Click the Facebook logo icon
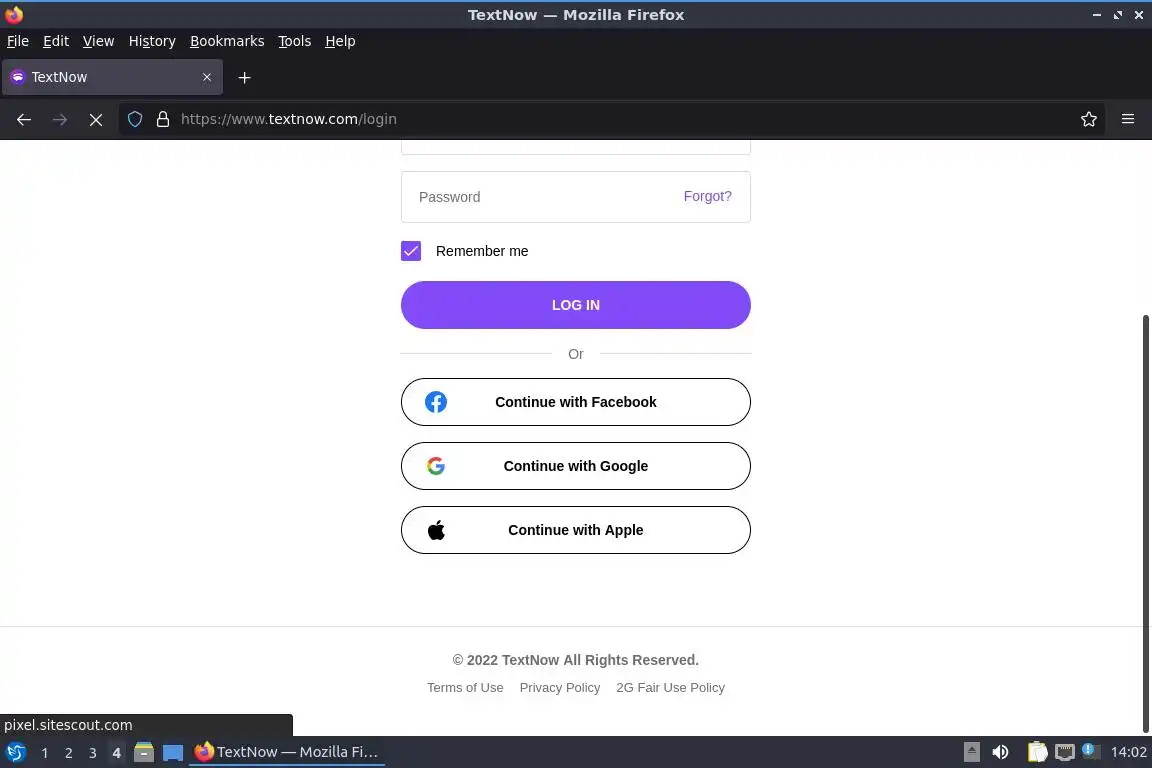1152x768 pixels. tap(436, 402)
